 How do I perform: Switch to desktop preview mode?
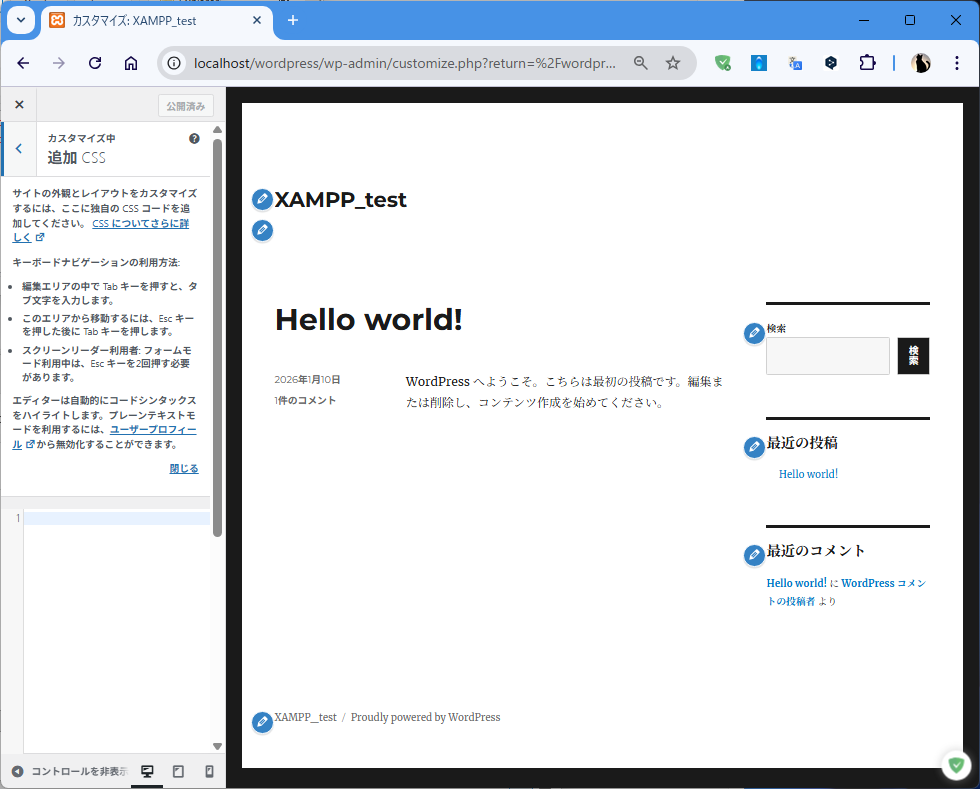click(147, 771)
